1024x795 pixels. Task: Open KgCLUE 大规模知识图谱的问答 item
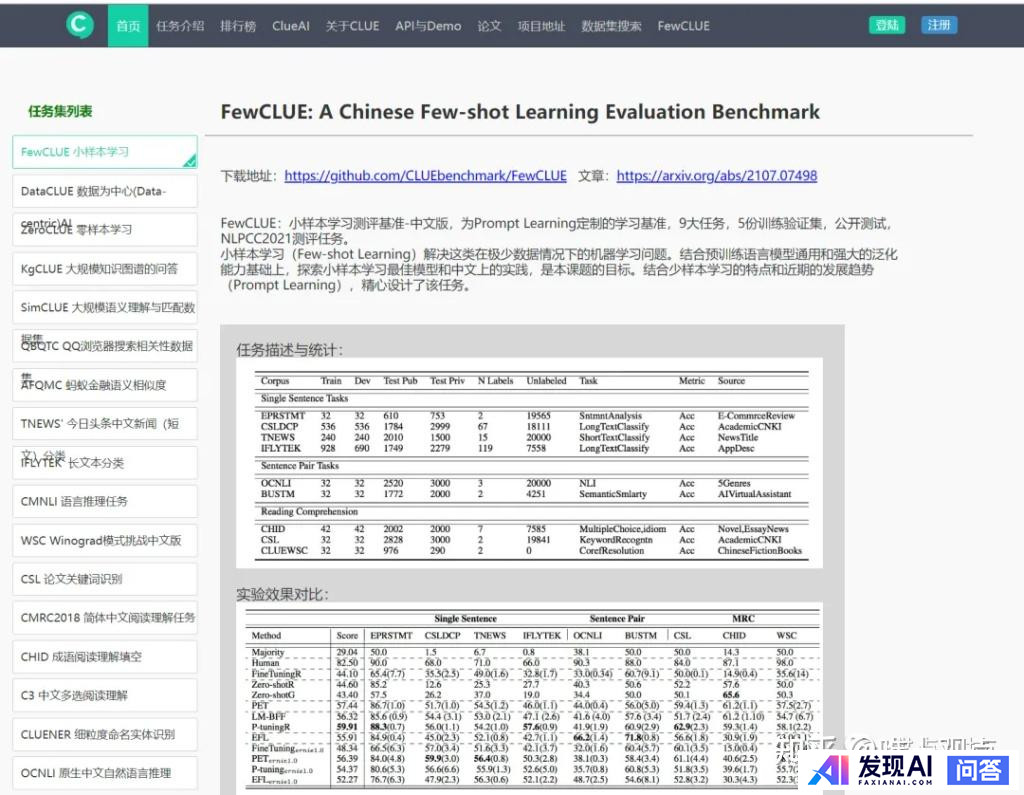pos(104,268)
